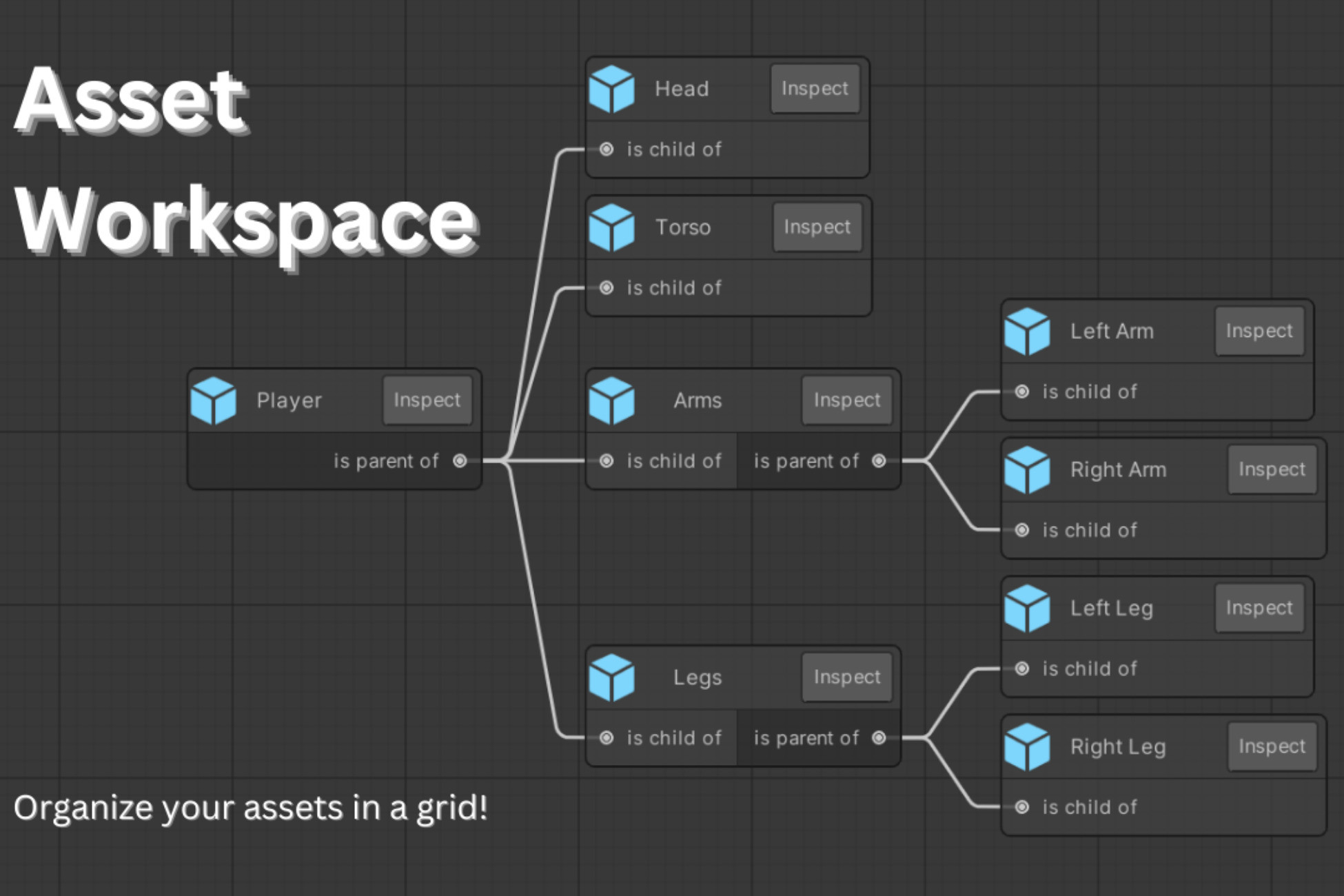Viewport: 1344px width, 896px height.
Task: Inspect the Legs node
Action: [x=847, y=677]
